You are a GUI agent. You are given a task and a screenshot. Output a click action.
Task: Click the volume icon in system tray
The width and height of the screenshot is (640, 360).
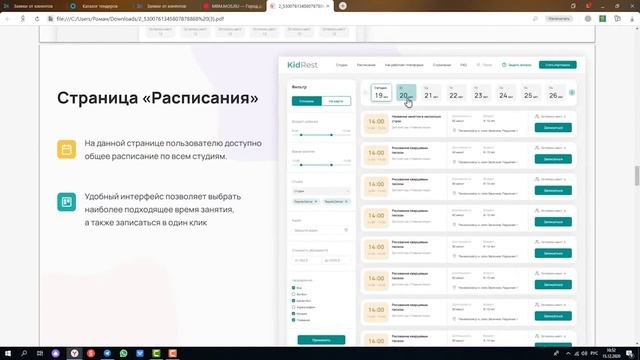[x=584, y=353]
